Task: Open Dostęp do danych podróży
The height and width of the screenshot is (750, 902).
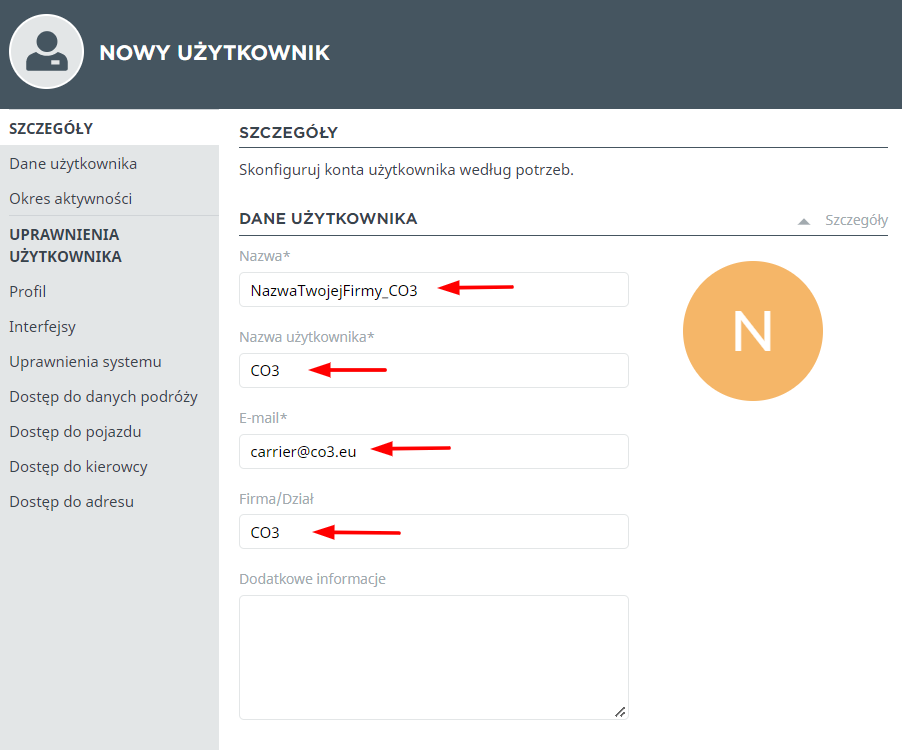Action: point(104,397)
